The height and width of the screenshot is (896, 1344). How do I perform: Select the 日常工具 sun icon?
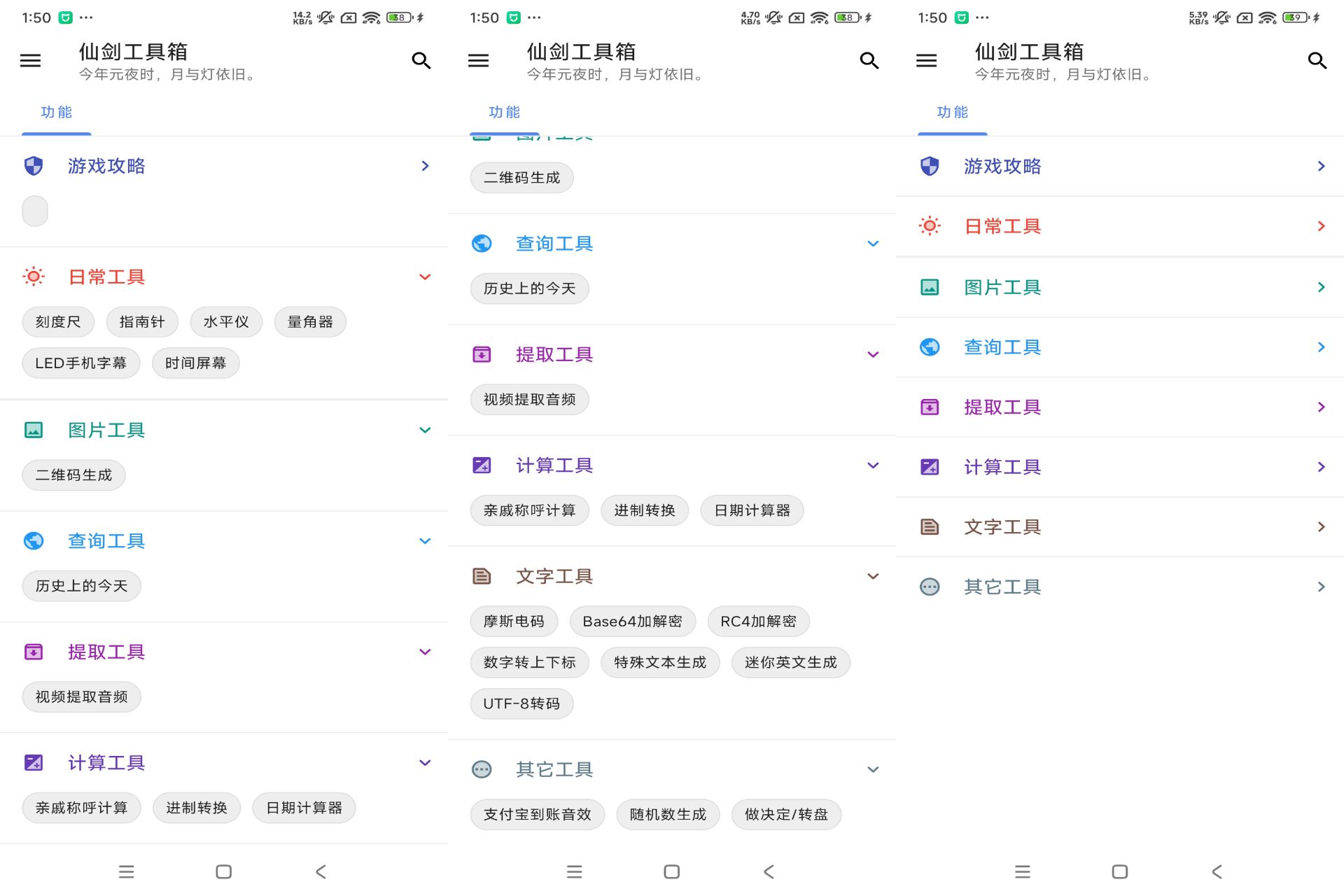[x=33, y=276]
